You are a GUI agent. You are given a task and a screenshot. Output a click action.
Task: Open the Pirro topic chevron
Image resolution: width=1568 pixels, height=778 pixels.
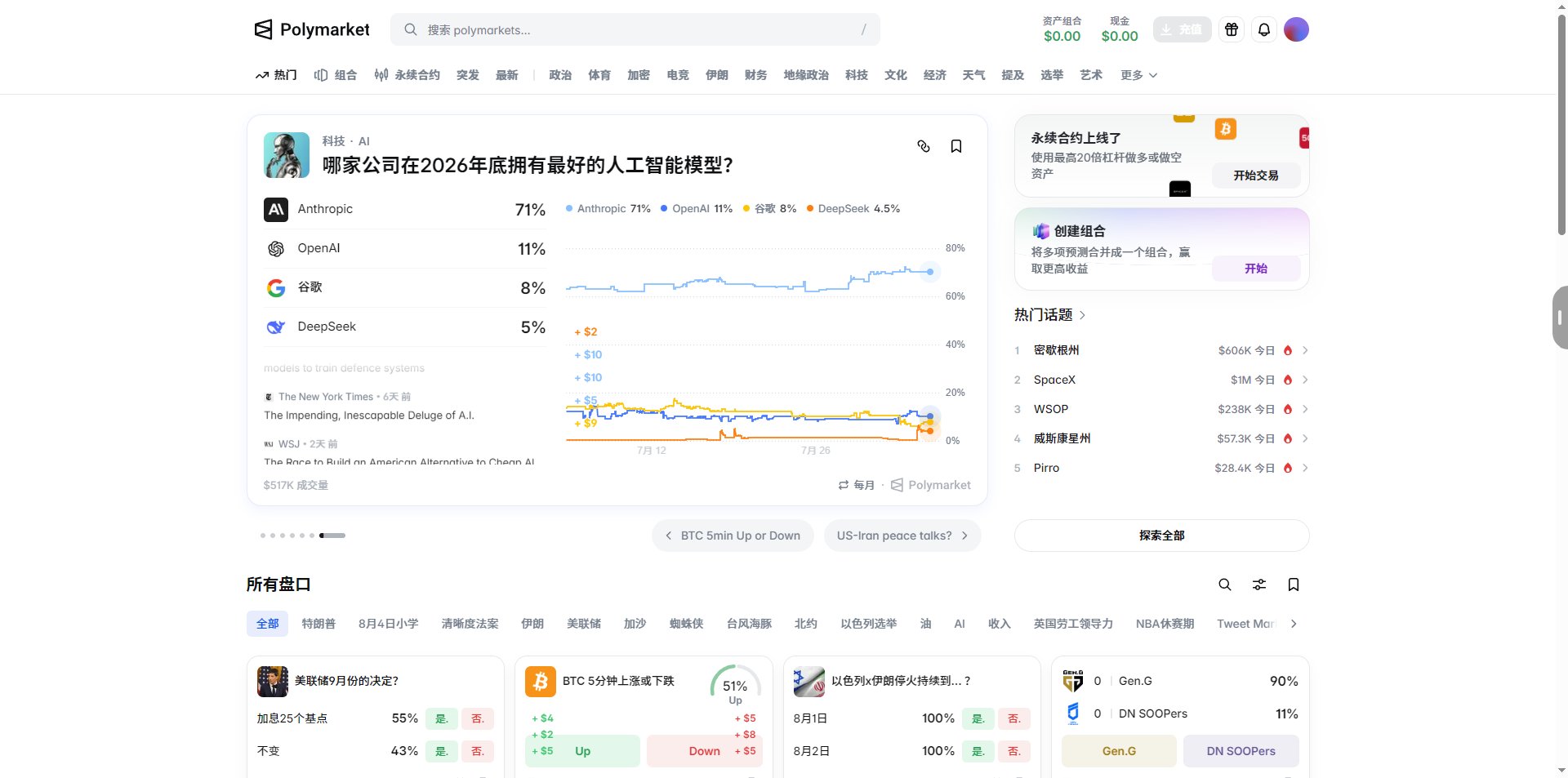pos(1305,468)
